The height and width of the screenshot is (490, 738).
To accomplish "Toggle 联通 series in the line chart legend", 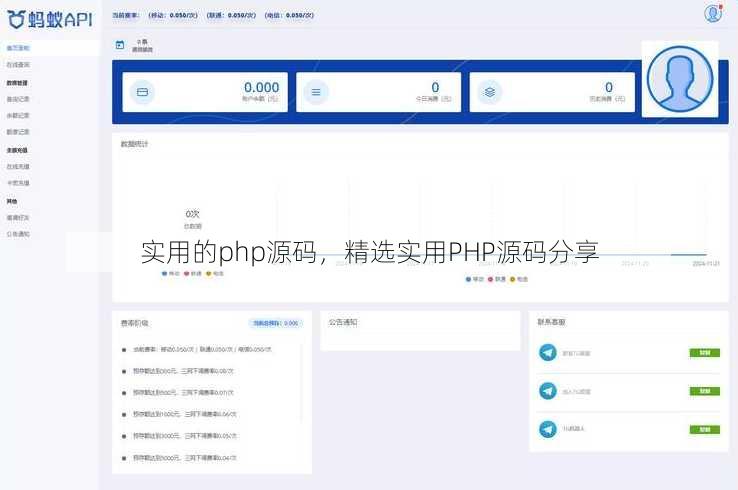I will pyautogui.click(x=497, y=279).
